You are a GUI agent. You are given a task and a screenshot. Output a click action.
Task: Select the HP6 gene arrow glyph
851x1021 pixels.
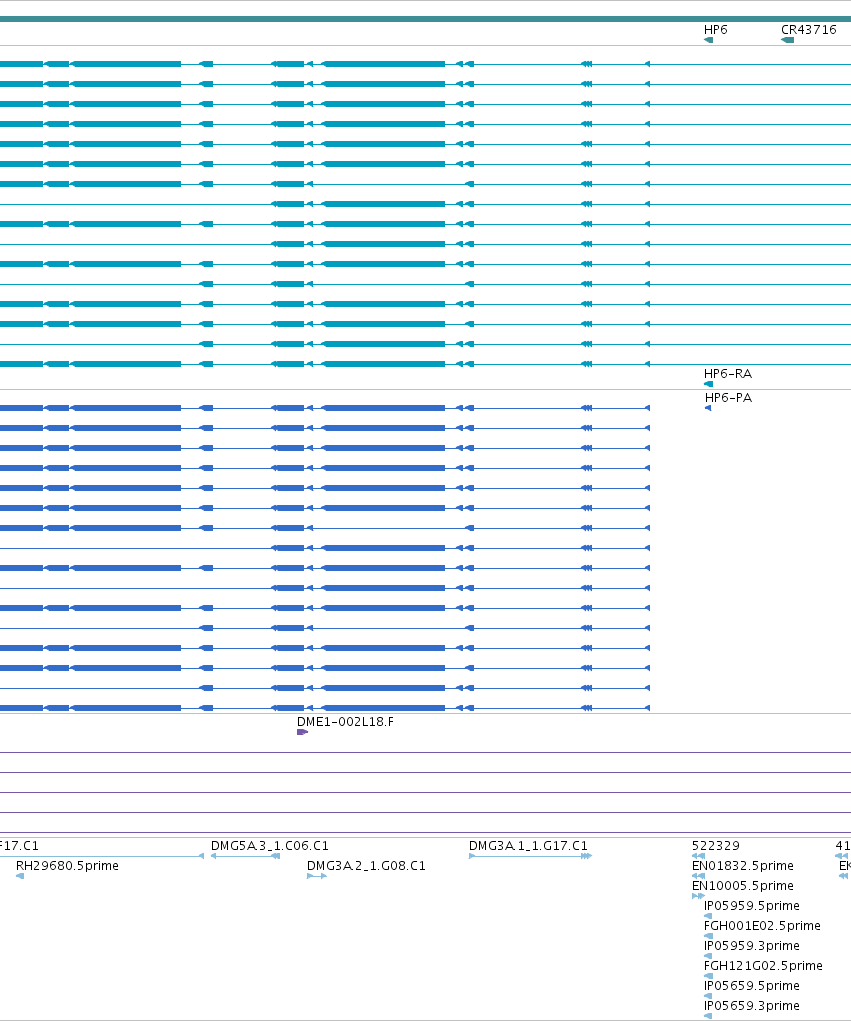coord(708,40)
